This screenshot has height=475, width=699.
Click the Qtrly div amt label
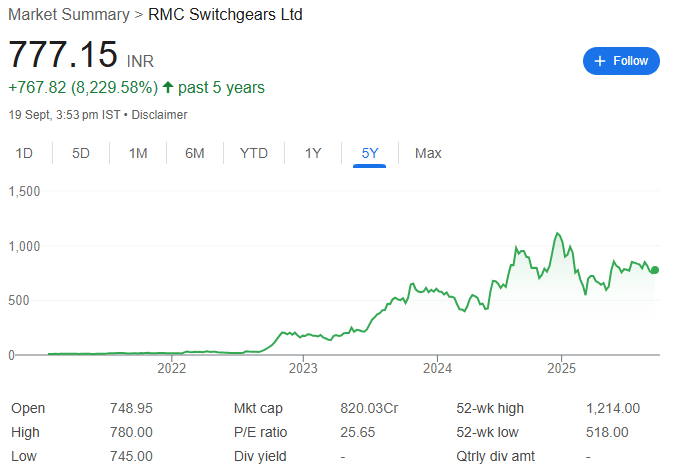496,456
